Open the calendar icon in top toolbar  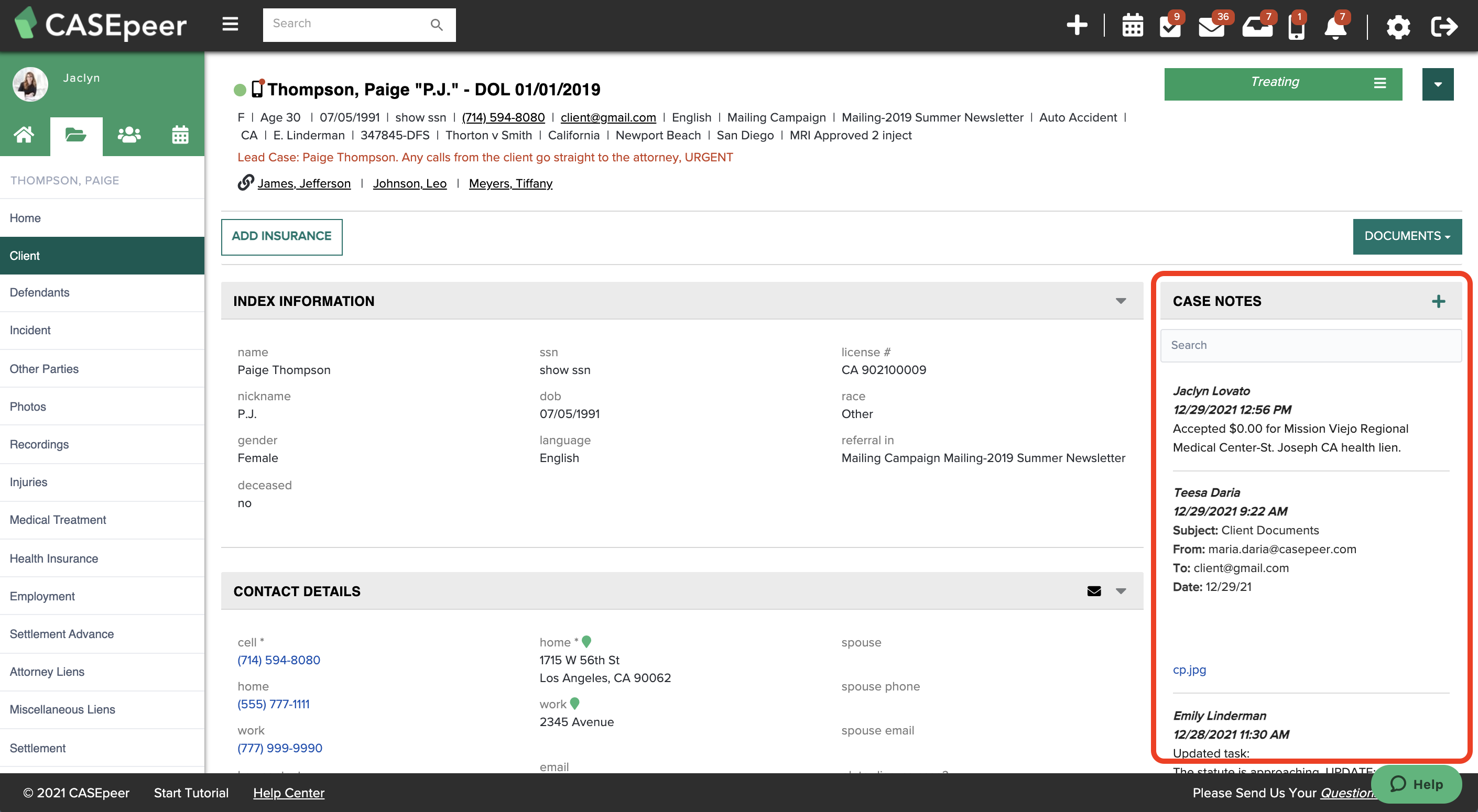pos(1133,25)
